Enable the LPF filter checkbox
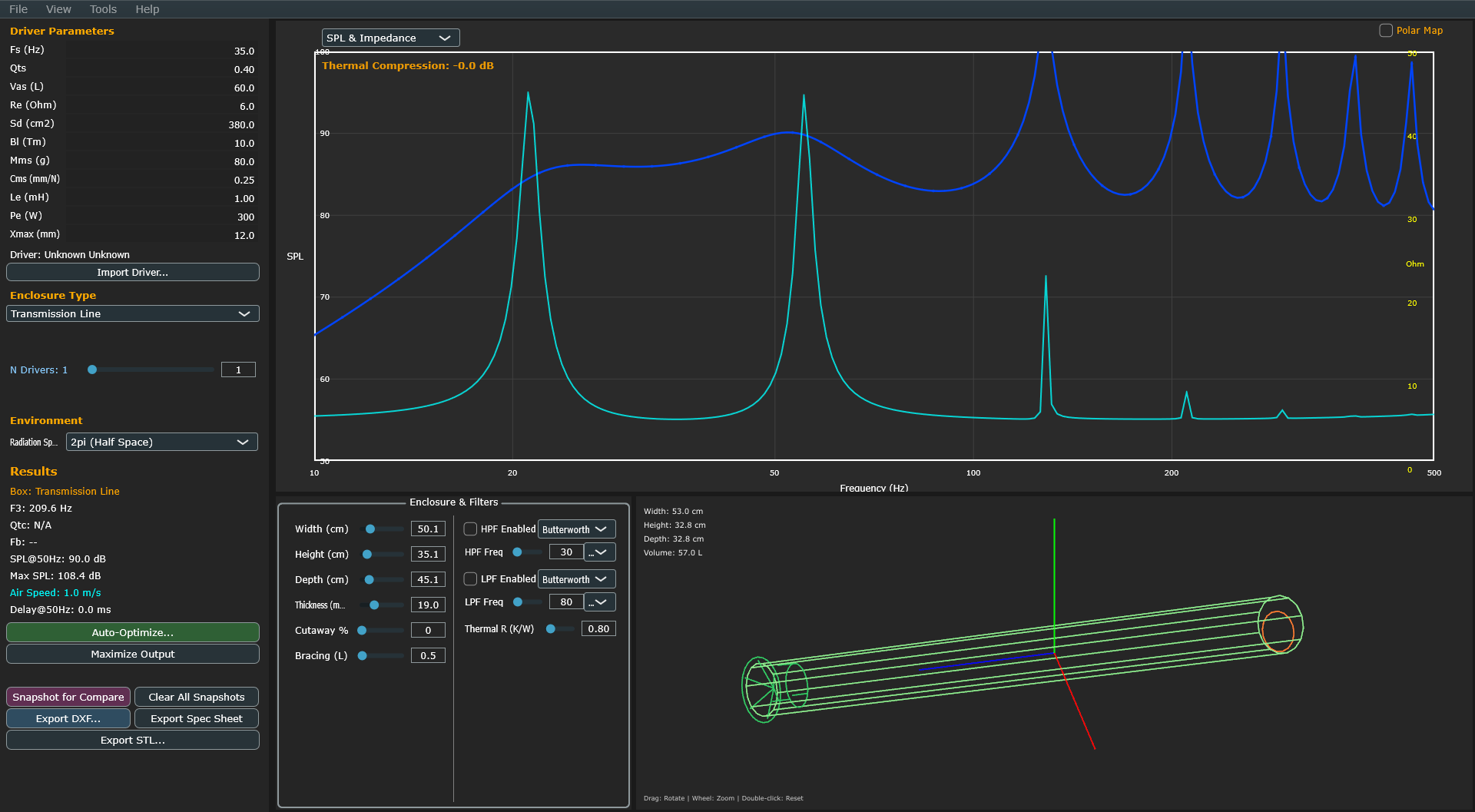 click(470, 579)
